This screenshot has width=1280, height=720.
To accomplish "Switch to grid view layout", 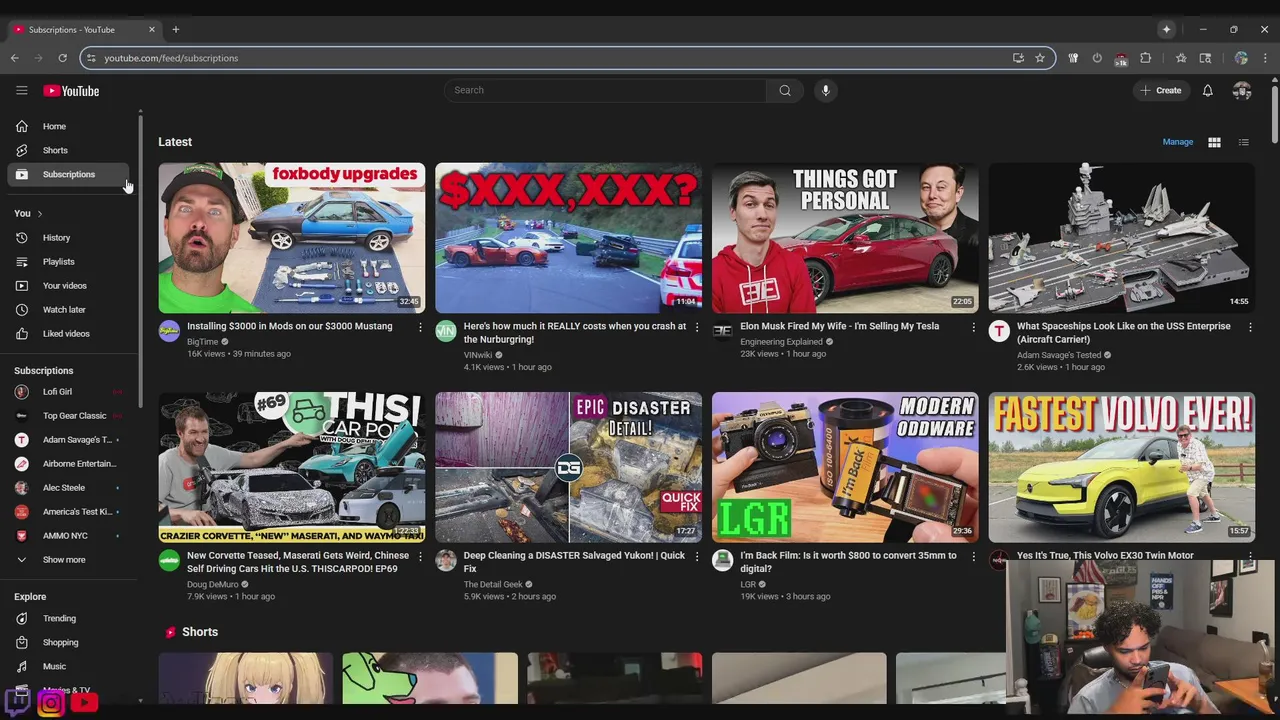I will pyautogui.click(x=1214, y=142).
